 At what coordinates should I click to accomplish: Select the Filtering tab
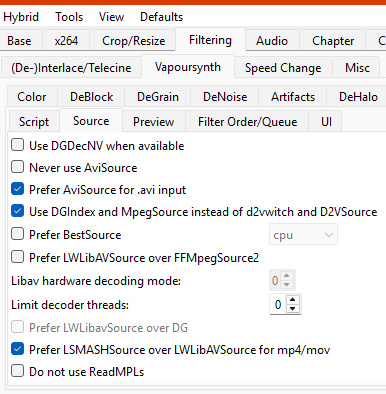coord(210,40)
